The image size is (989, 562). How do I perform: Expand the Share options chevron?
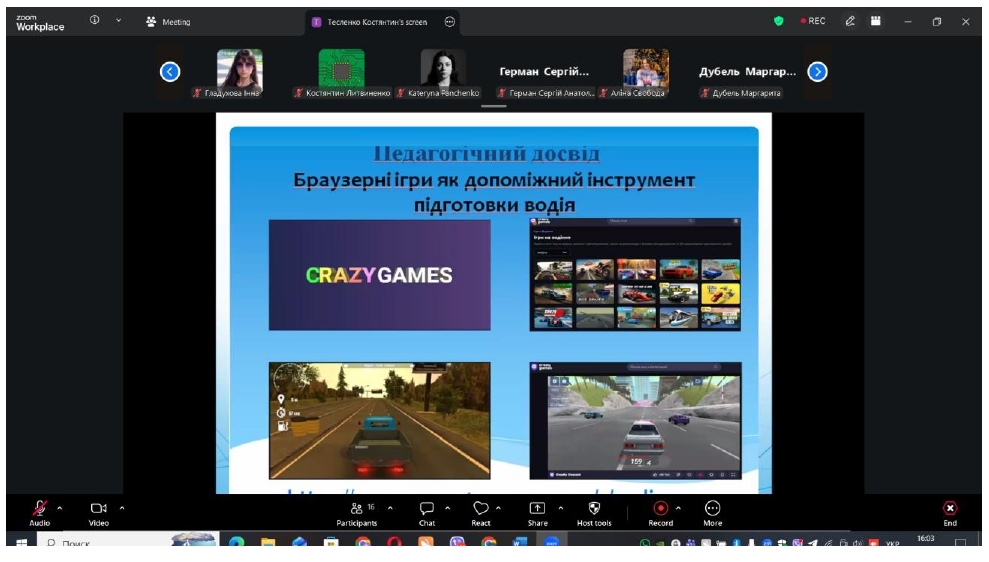click(x=560, y=508)
